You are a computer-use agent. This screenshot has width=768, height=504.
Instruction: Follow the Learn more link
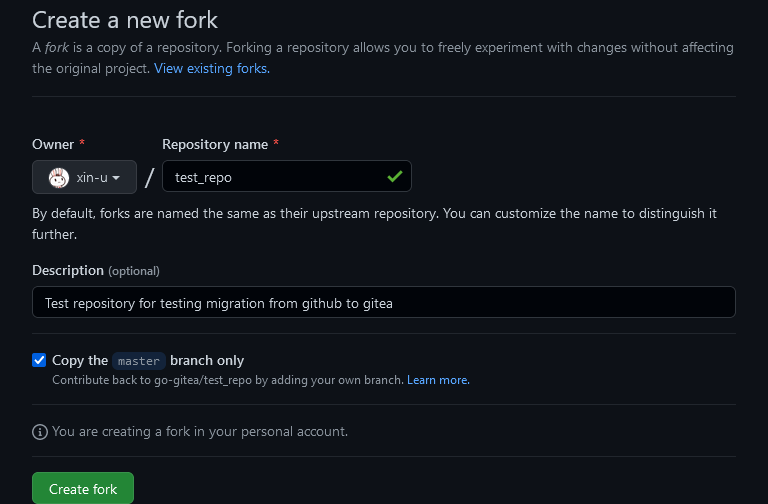pos(438,380)
